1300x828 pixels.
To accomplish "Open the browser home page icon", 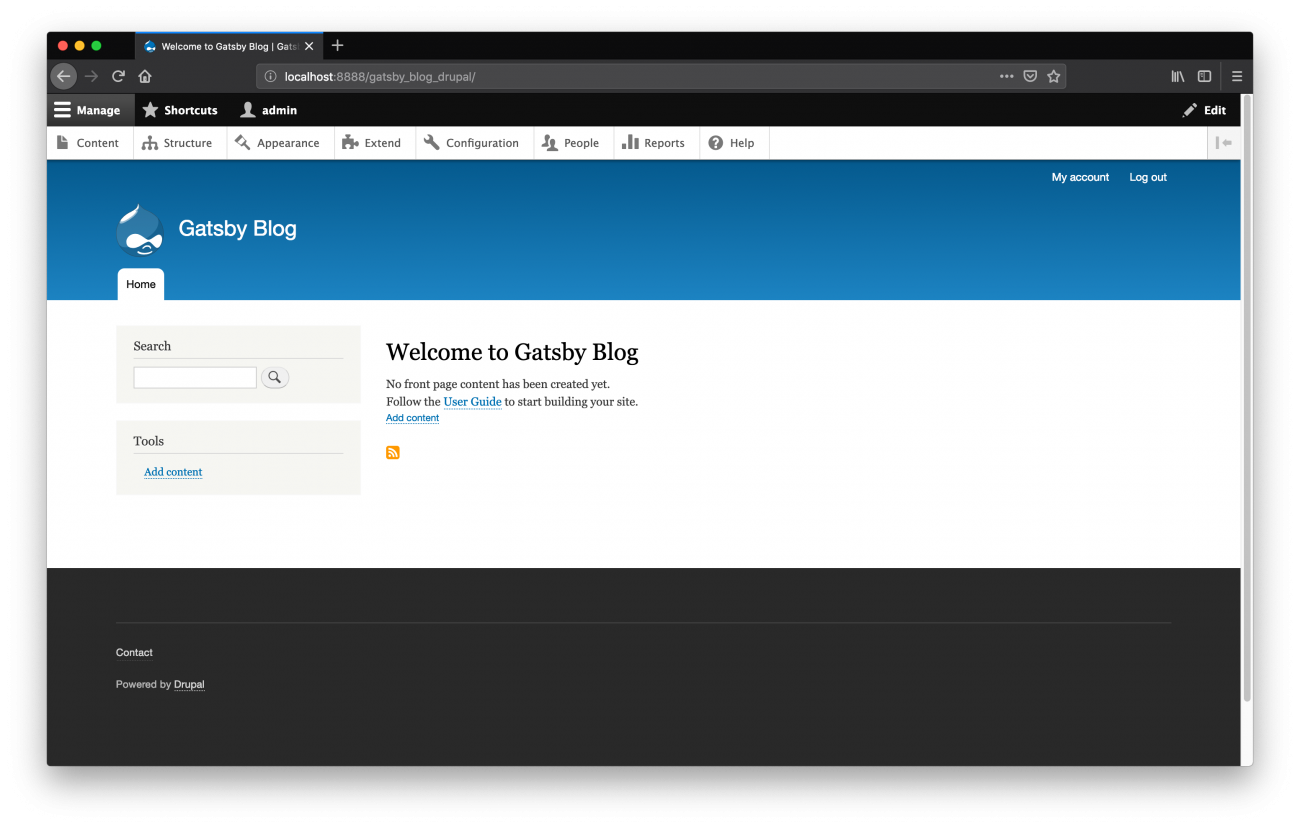I will click(x=145, y=76).
